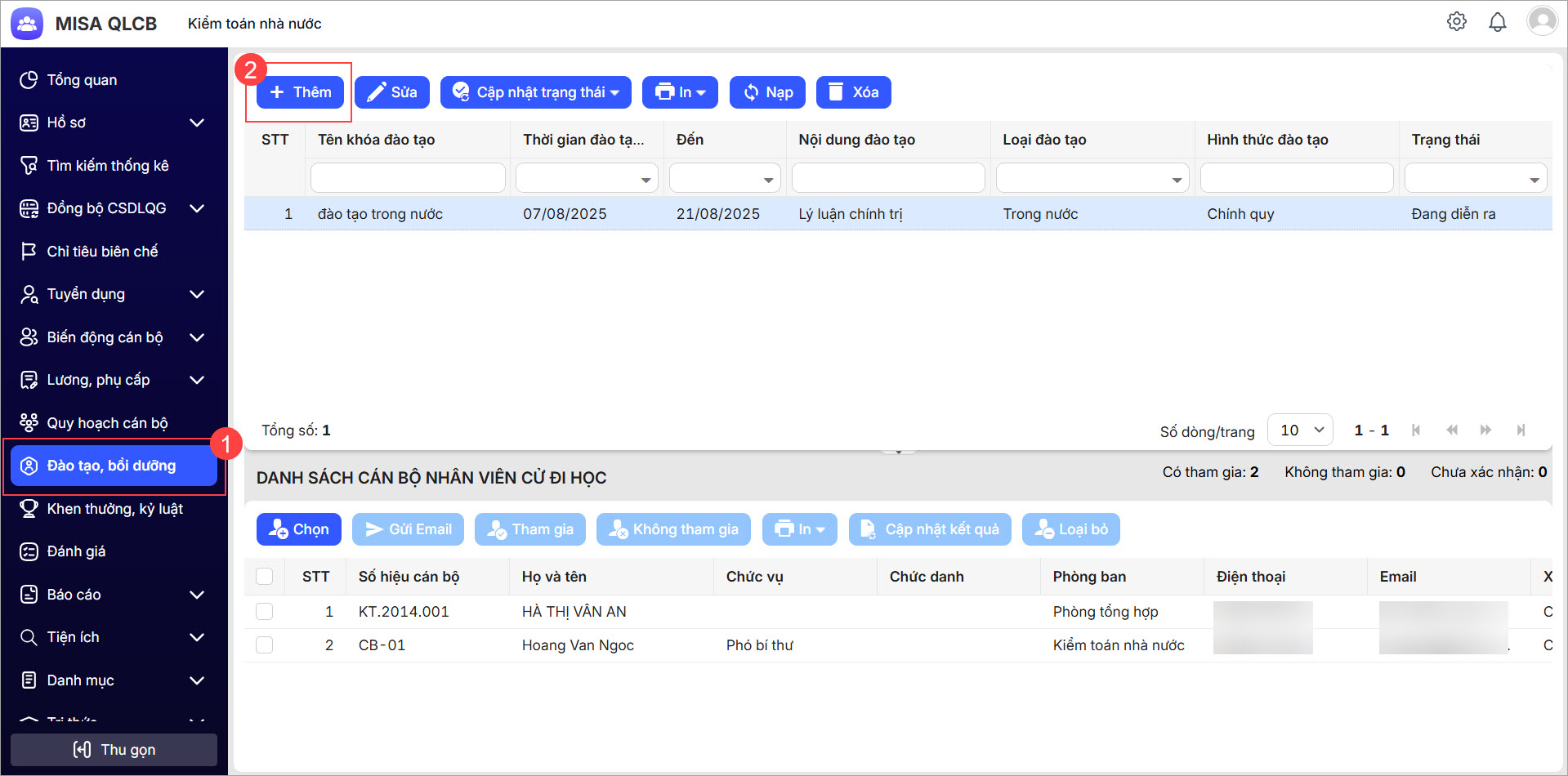Click the Tên khóa đào tạo filter field
The width and height of the screenshot is (1568, 776).
(x=408, y=178)
